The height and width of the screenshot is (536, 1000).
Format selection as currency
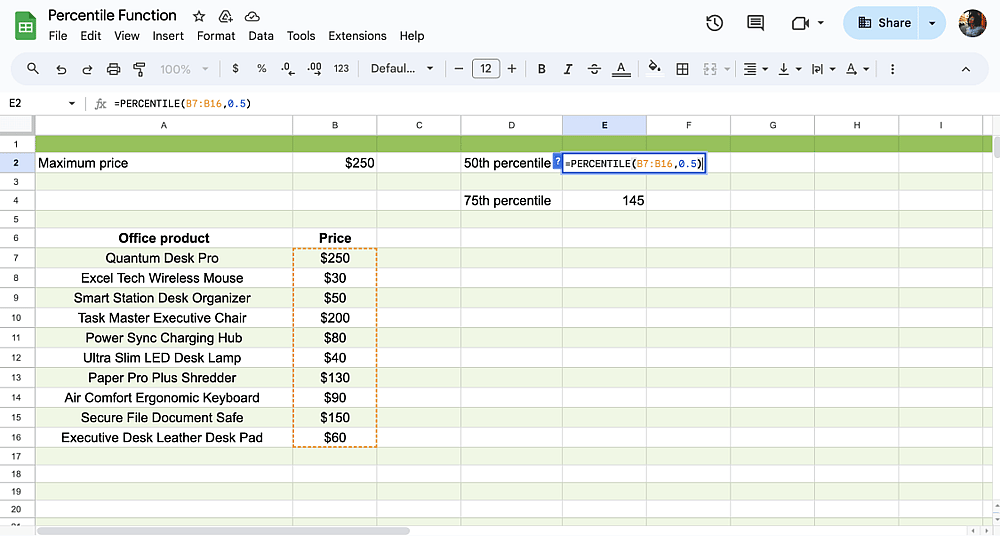(x=235, y=68)
